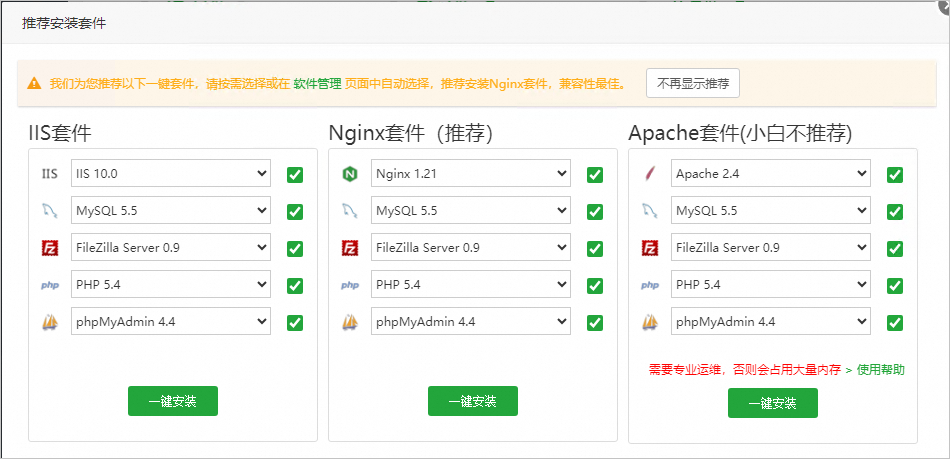Image resolution: width=950 pixels, height=459 pixels.
Task: Click the PHP icon in the Apache suite
Action: (650, 285)
